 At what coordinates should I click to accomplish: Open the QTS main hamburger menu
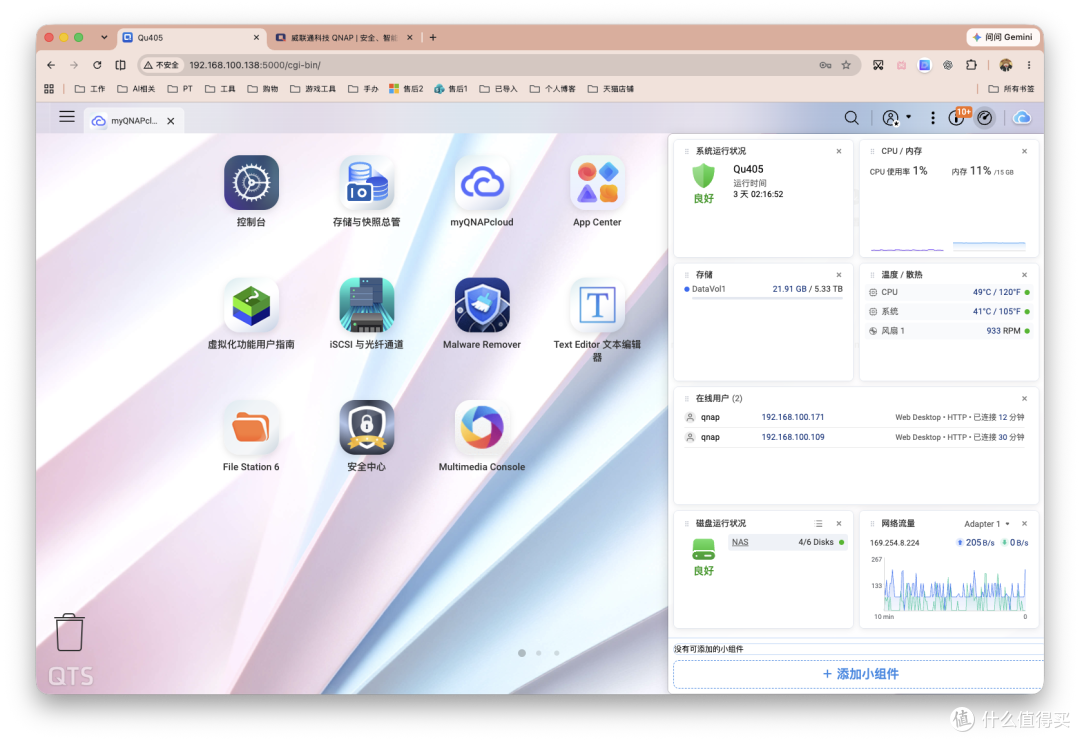pyautogui.click(x=67, y=117)
